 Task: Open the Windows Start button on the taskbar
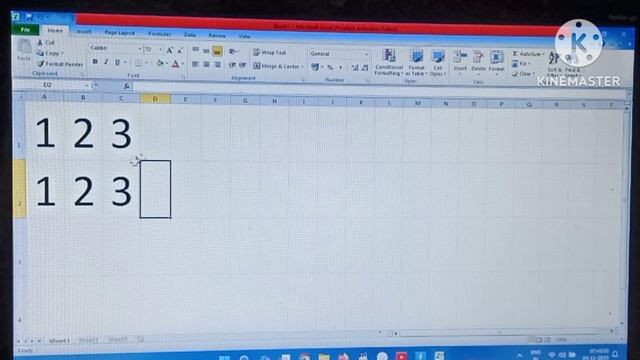click(224, 358)
